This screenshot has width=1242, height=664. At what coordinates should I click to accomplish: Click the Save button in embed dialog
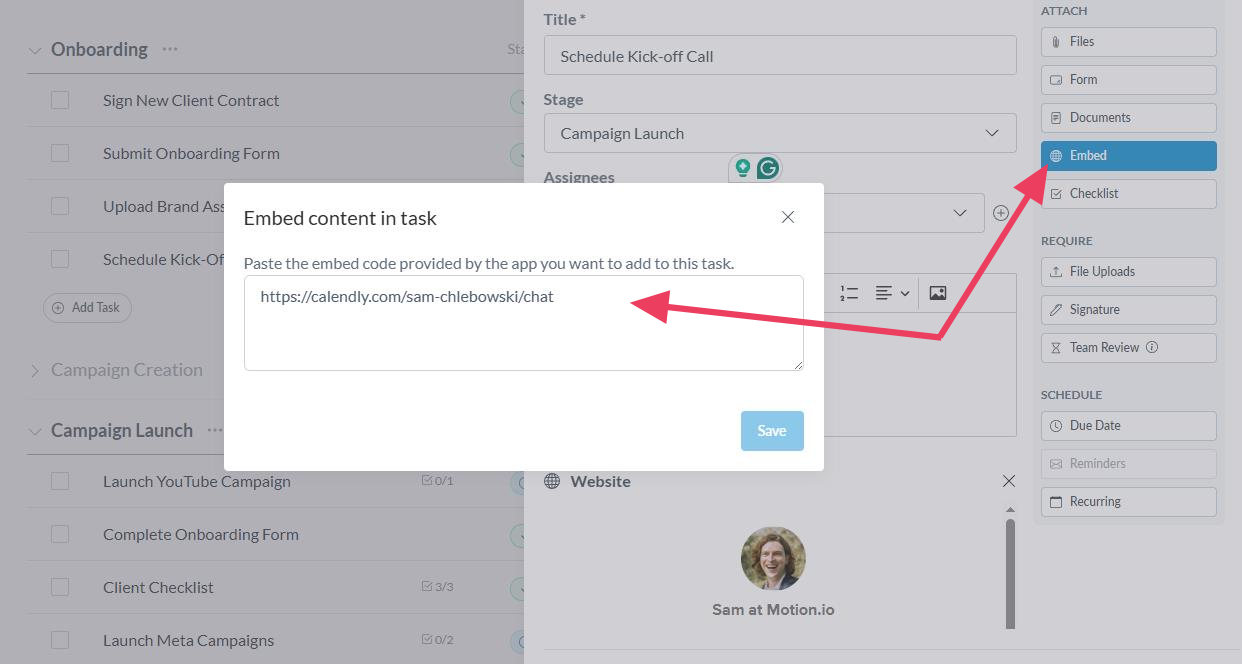pos(771,430)
